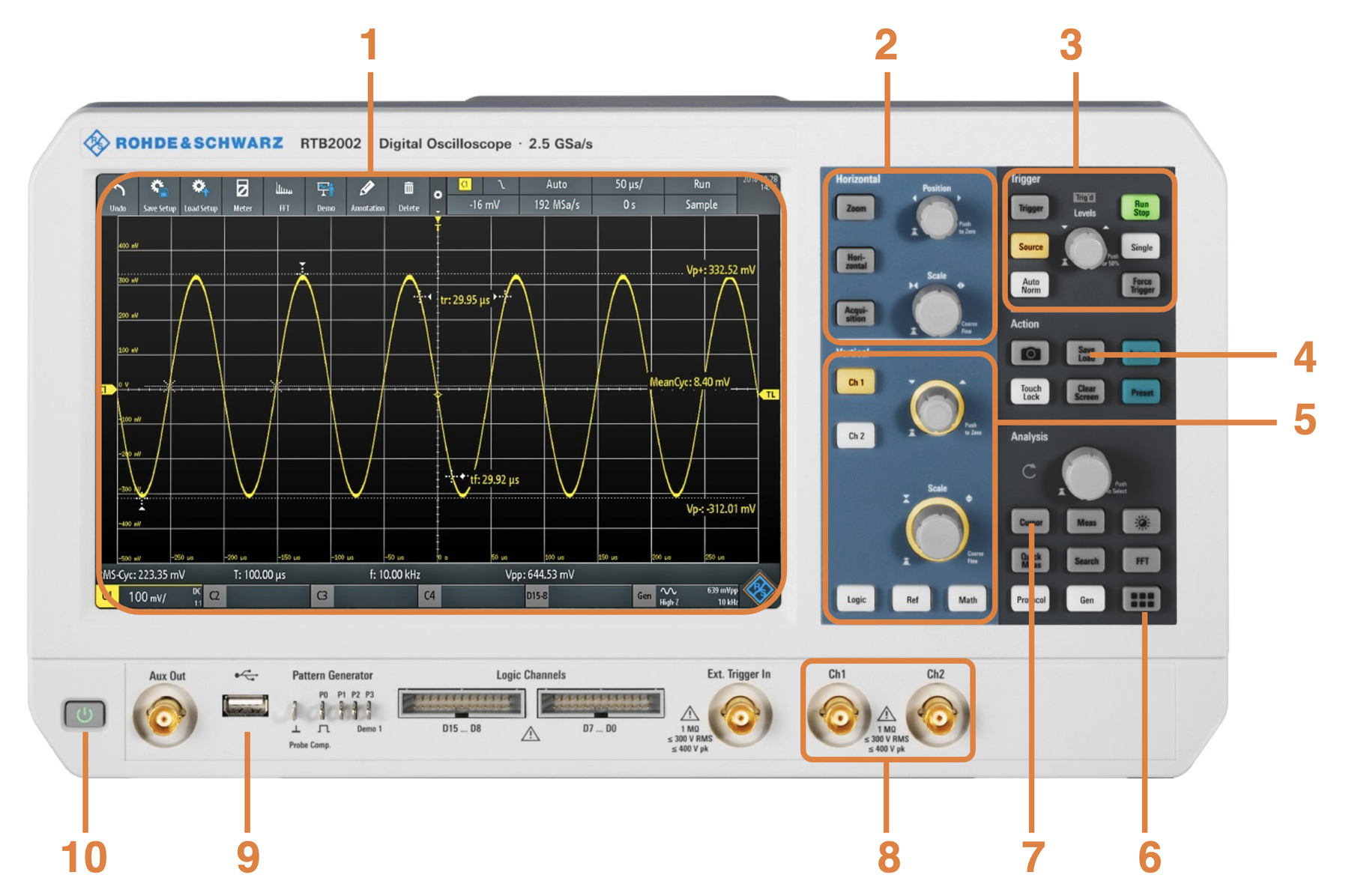Viewport: 1349px width, 896px height.
Task: Open the 50 µs/ time scale field
Action: [628, 184]
